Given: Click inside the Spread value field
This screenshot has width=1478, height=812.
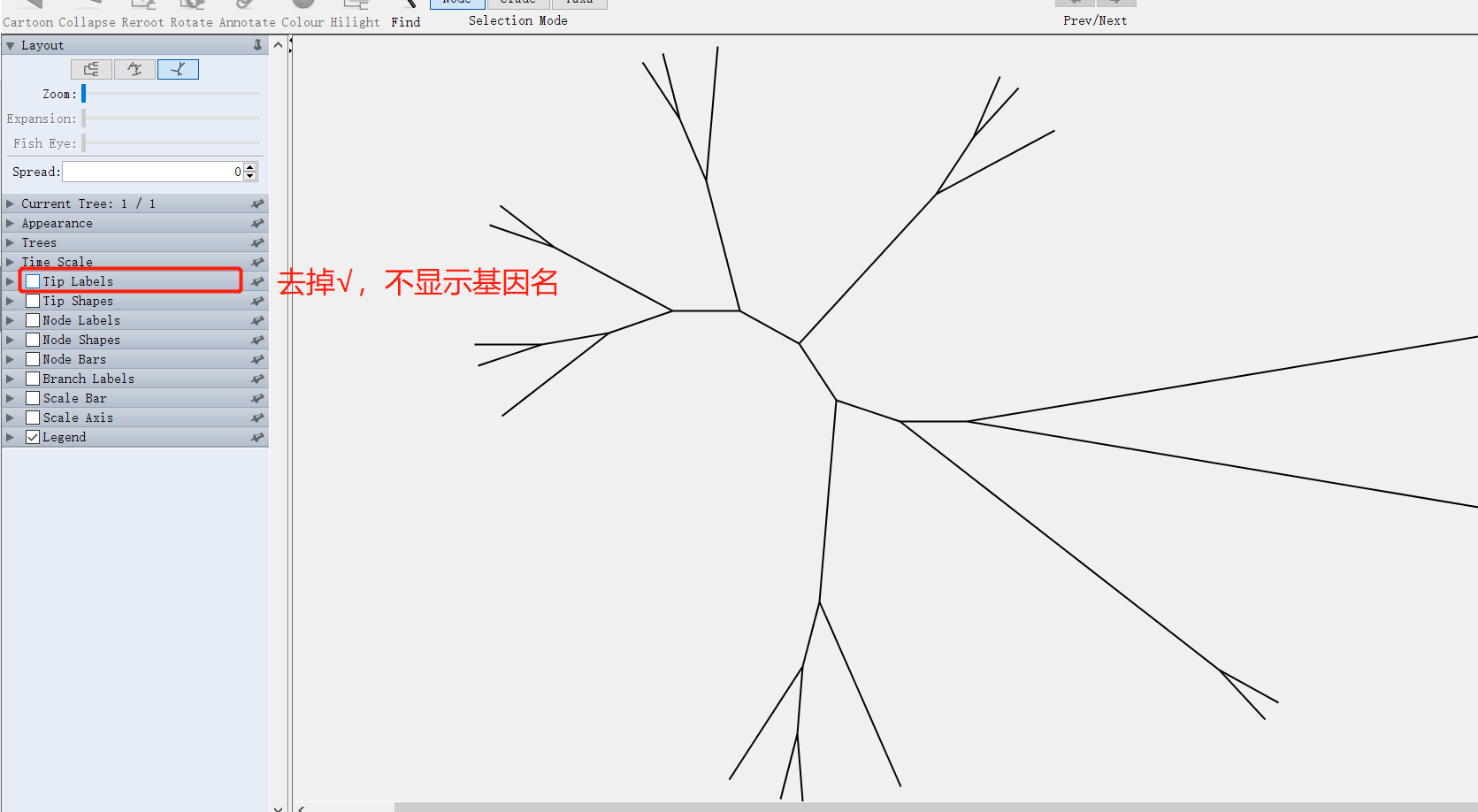Looking at the screenshot, I should click(152, 172).
